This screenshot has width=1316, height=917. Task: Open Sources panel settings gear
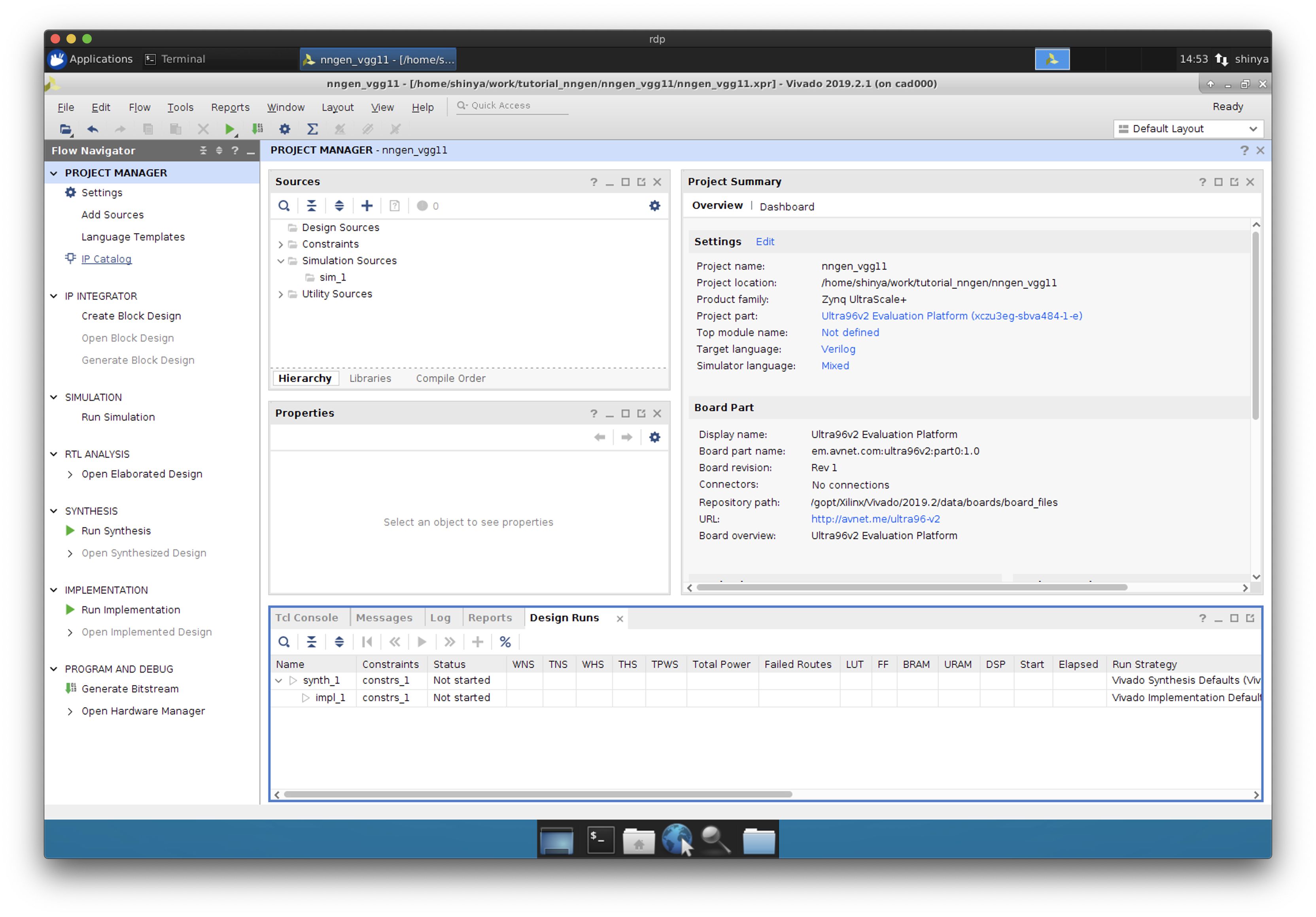point(654,206)
